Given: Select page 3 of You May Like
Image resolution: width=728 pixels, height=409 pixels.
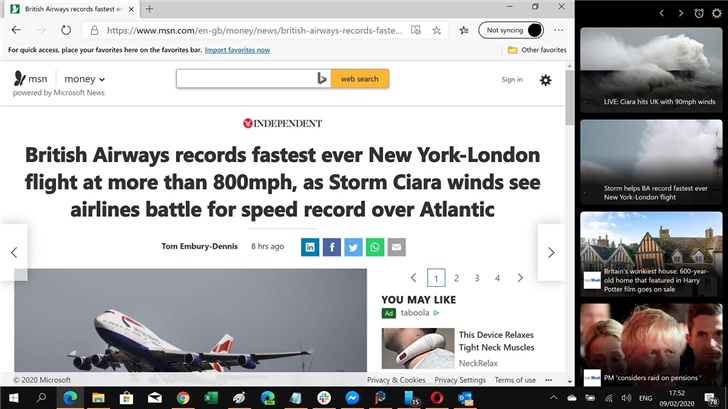Looking at the screenshot, I should tap(477, 278).
